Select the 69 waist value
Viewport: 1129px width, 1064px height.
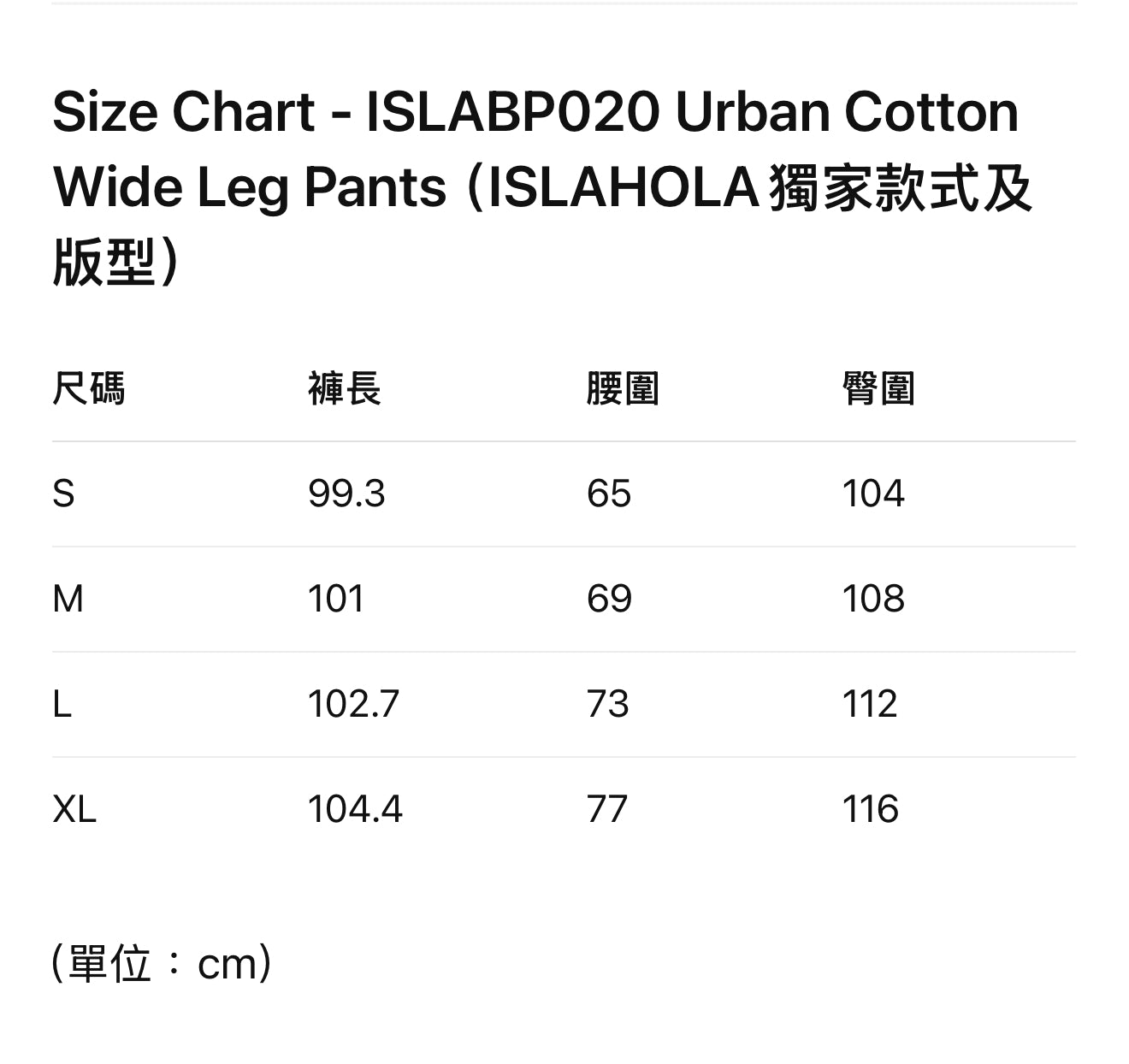[x=608, y=599]
